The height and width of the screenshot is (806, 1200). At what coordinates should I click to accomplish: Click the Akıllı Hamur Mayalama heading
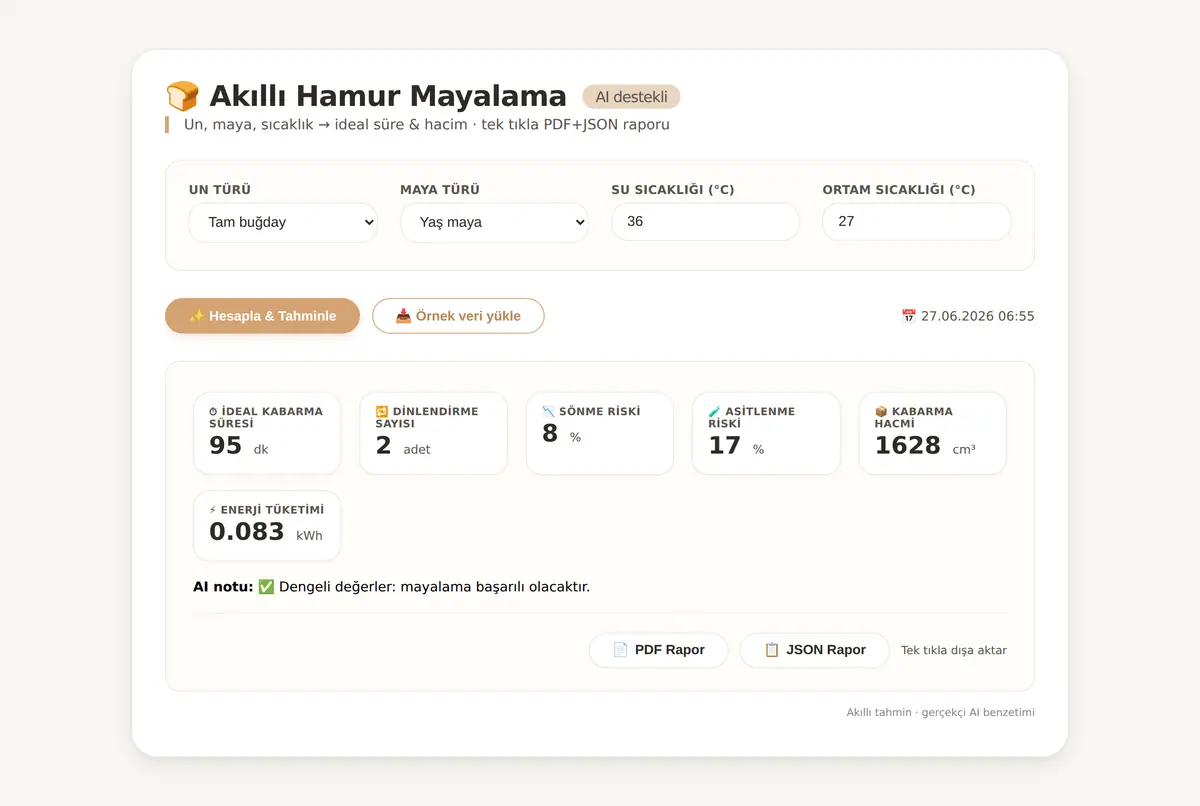click(x=388, y=96)
